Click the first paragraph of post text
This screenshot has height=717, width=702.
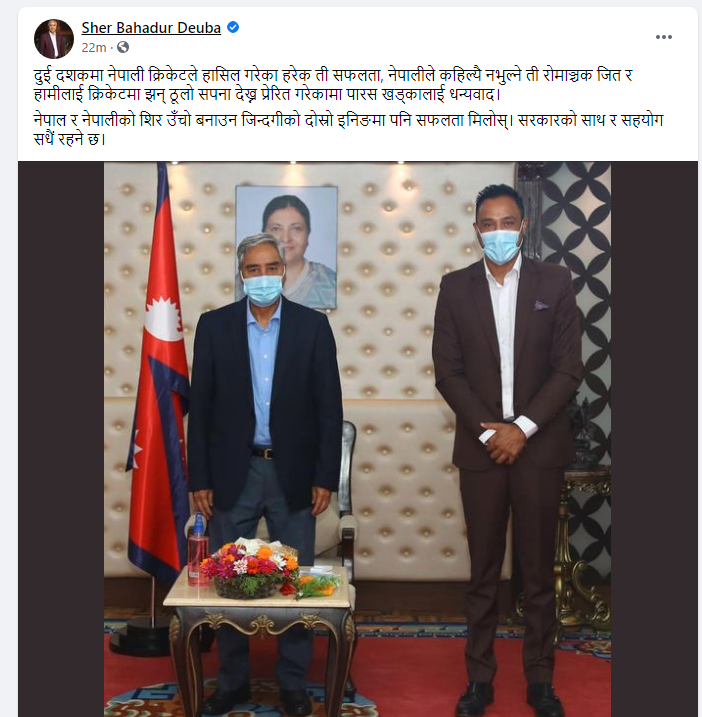click(x=333, y=85)
